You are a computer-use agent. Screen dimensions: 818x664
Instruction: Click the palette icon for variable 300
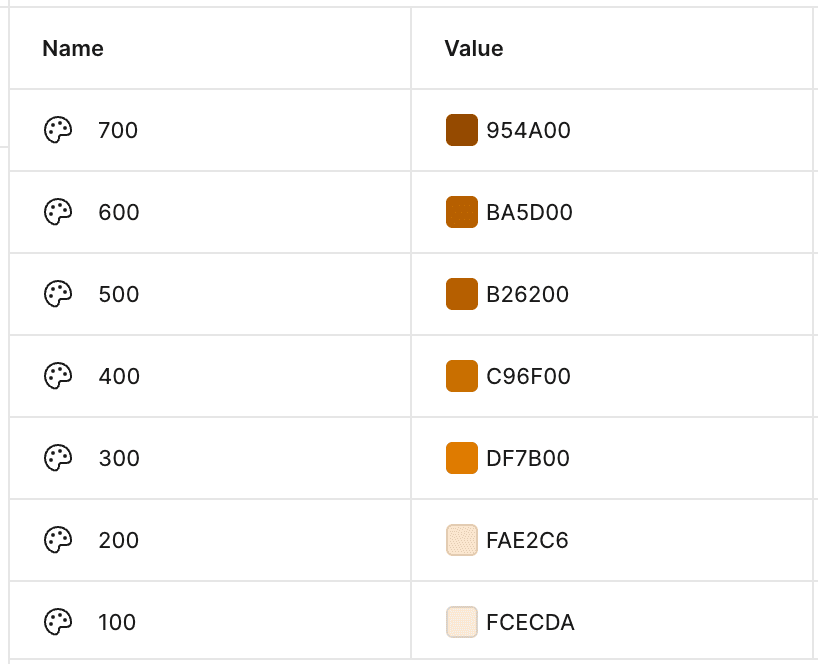point(58,458)
